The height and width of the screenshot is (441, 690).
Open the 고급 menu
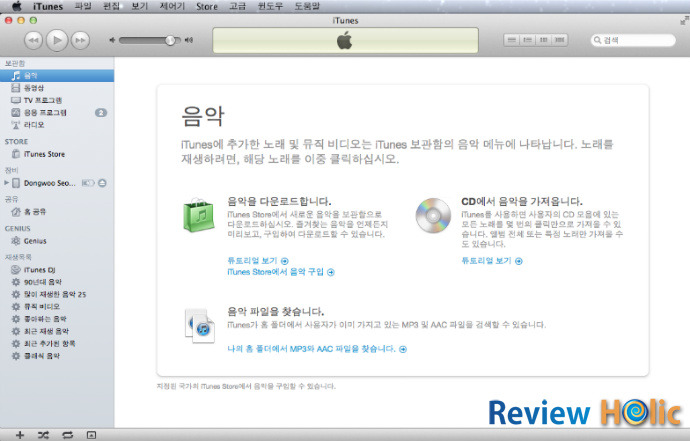[x=238, y=6]
